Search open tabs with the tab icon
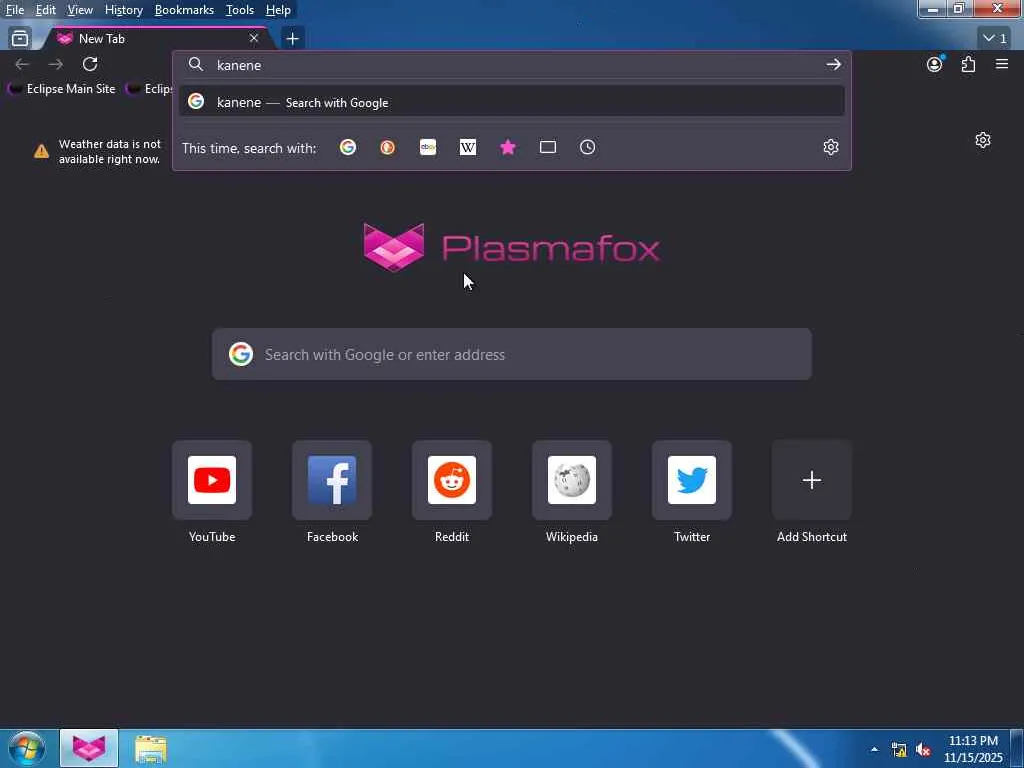 [548, 148]
